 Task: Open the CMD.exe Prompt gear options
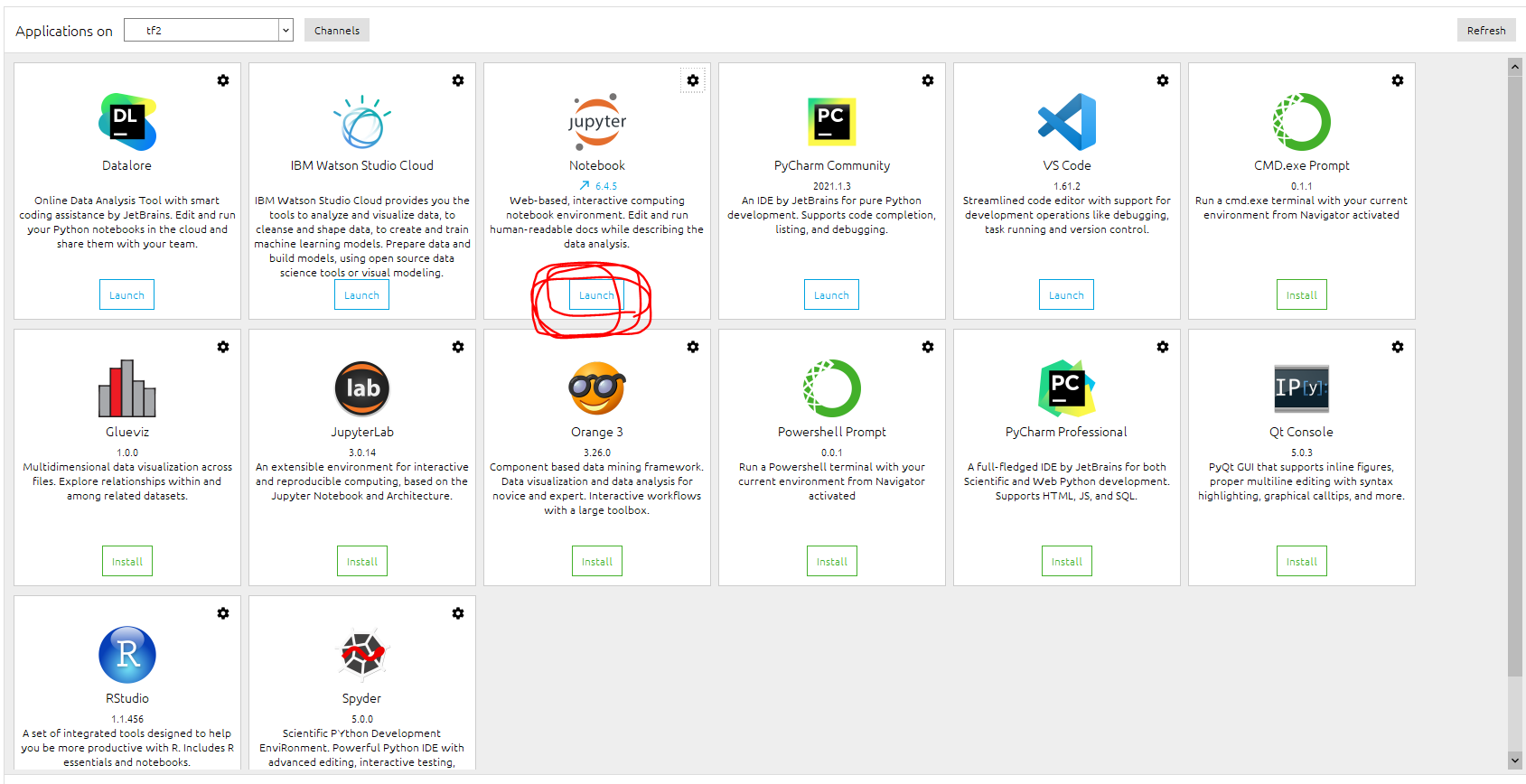(x=1398, y=80)
